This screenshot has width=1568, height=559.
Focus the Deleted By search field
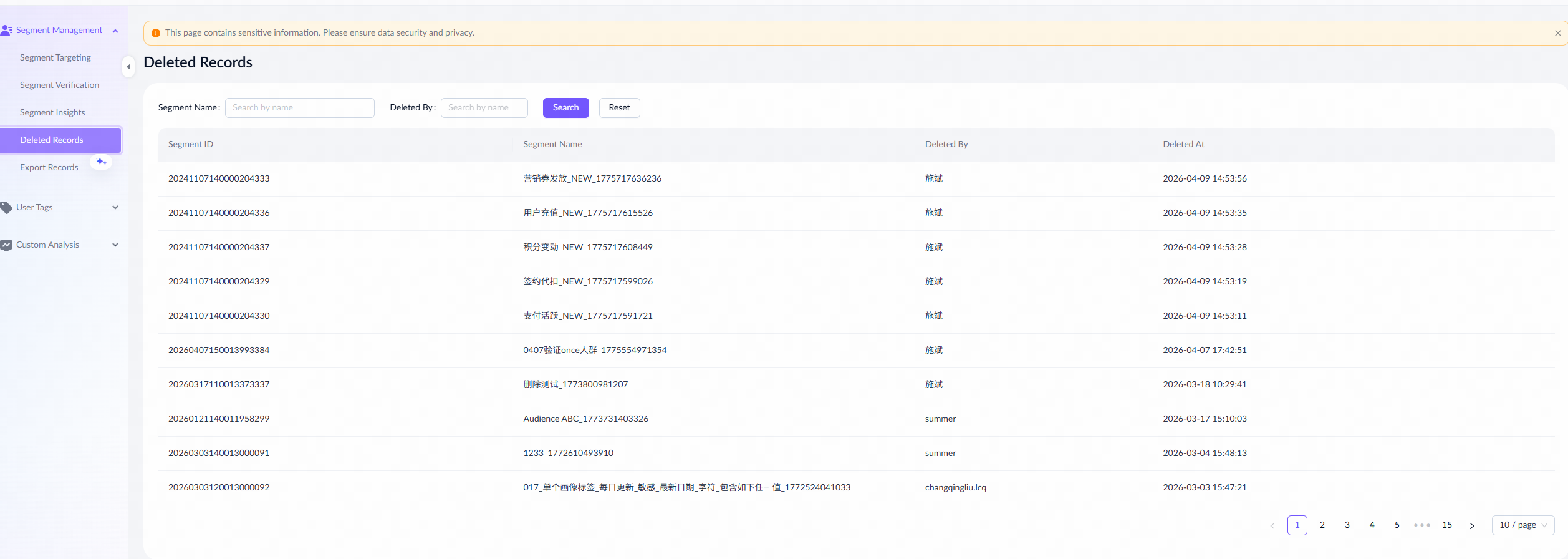pos(484,108)
